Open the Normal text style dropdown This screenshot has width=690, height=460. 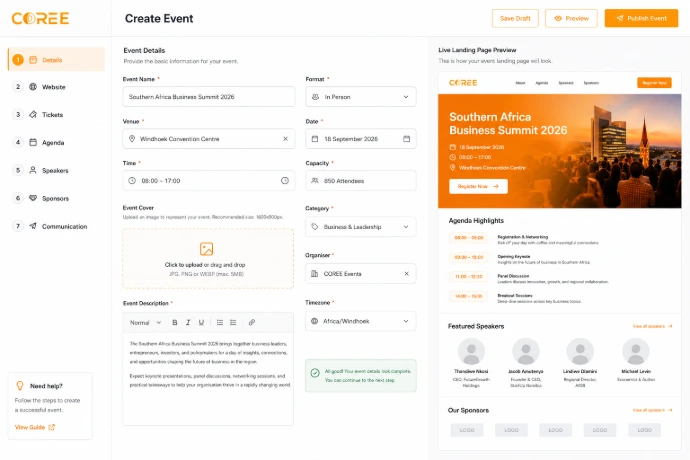click(x=145, y=323)
